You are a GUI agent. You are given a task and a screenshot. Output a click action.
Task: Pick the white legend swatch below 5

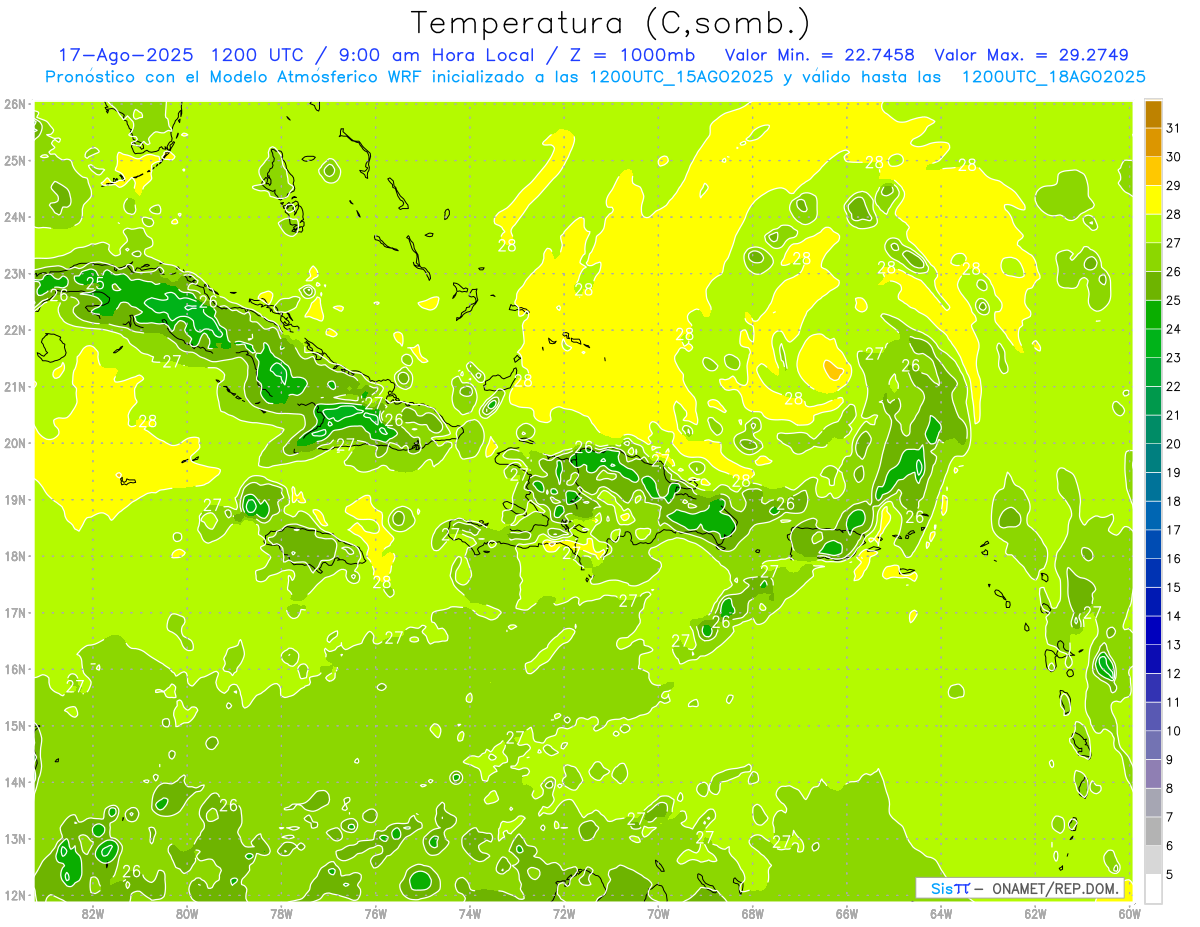1153,888
